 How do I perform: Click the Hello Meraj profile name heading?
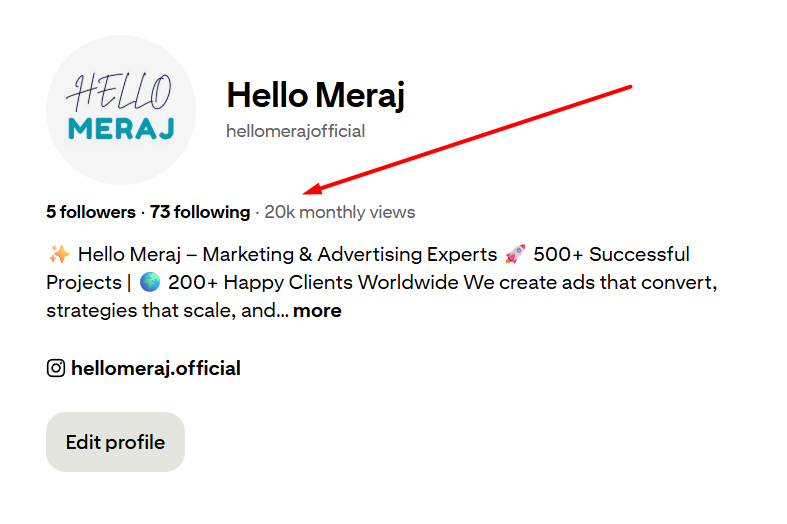[315, 95]
